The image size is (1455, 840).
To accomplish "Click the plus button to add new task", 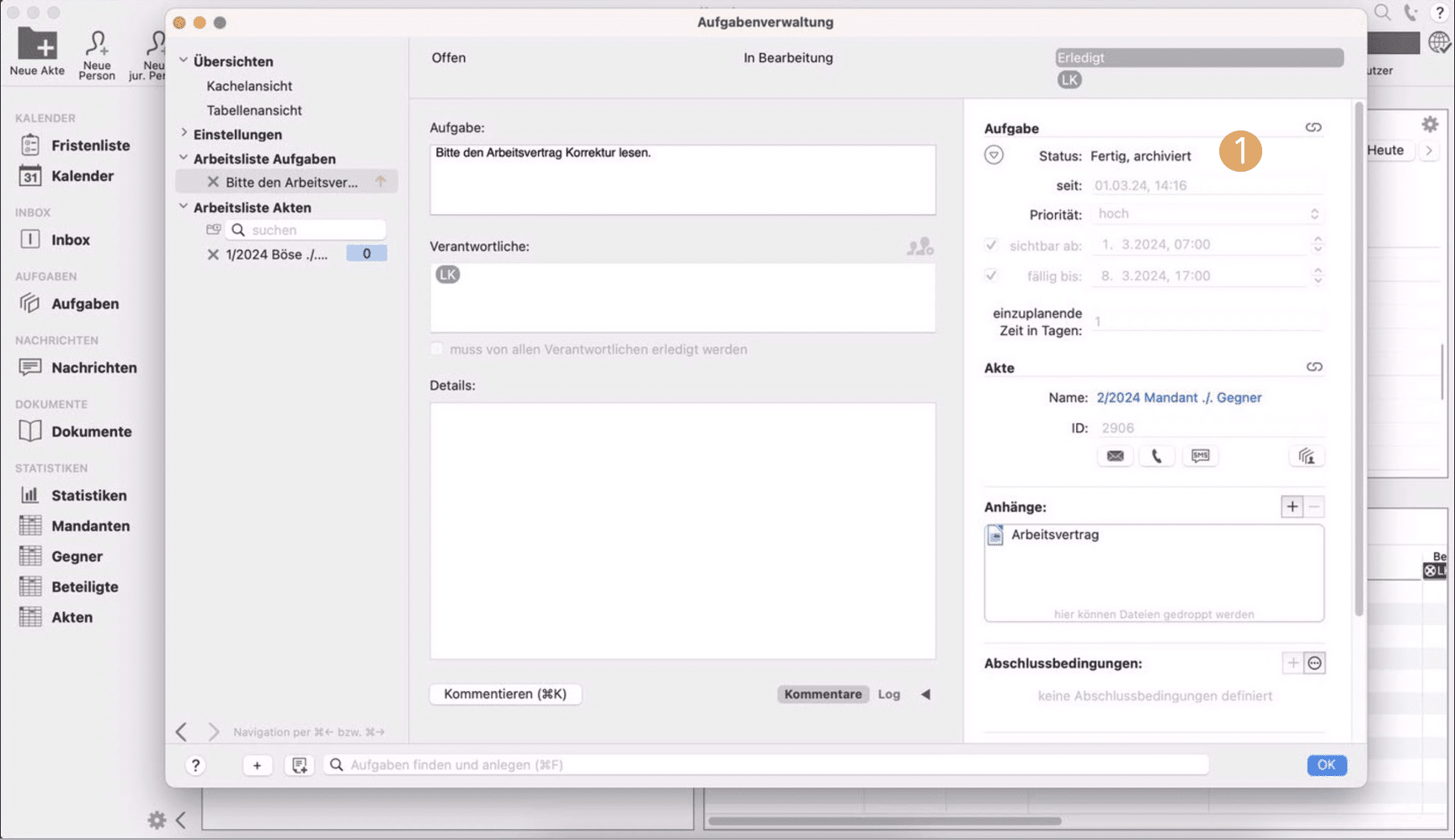I will click(257, 764).
